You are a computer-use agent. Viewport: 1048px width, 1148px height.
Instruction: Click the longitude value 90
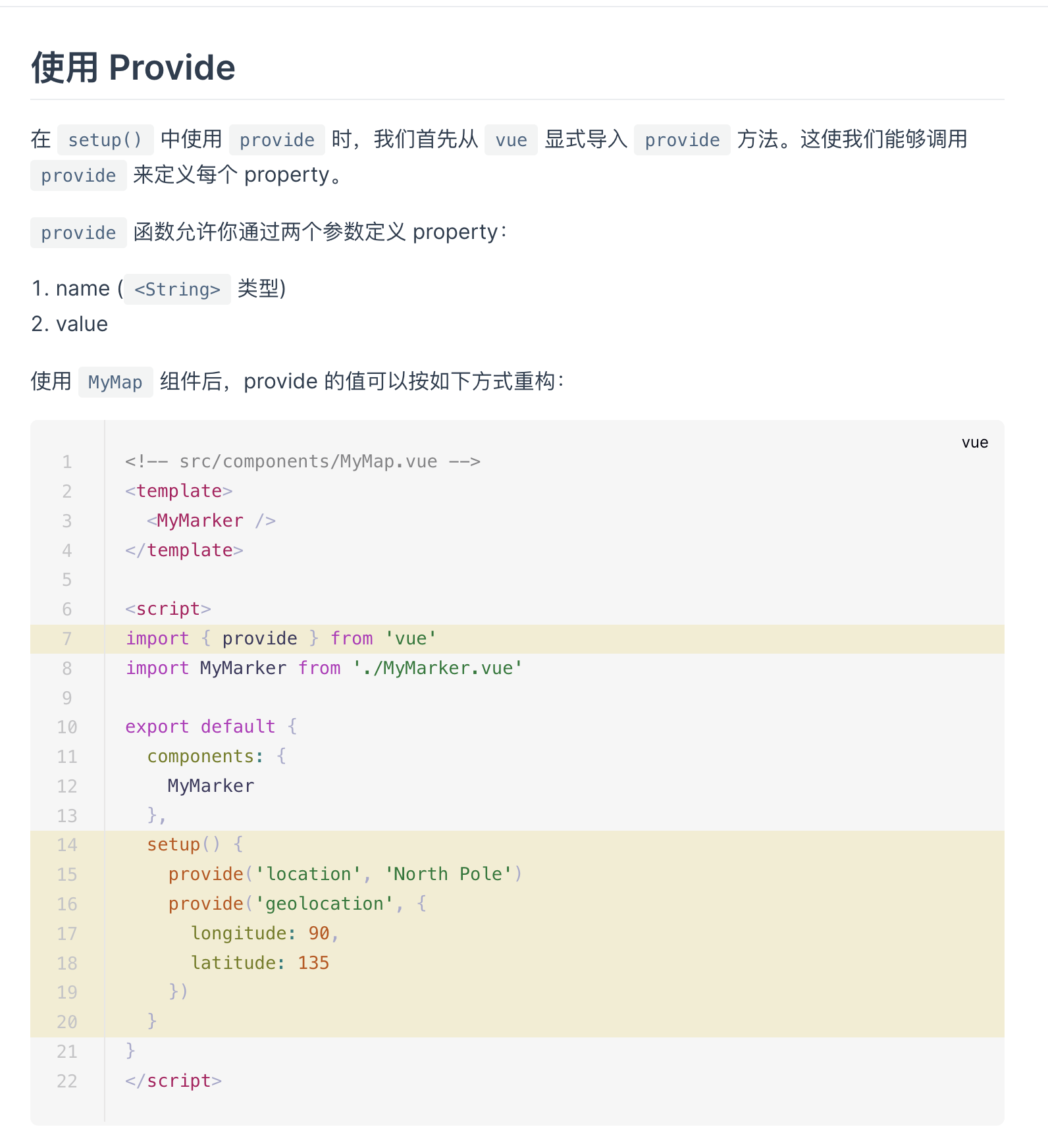tap(319, 933)
